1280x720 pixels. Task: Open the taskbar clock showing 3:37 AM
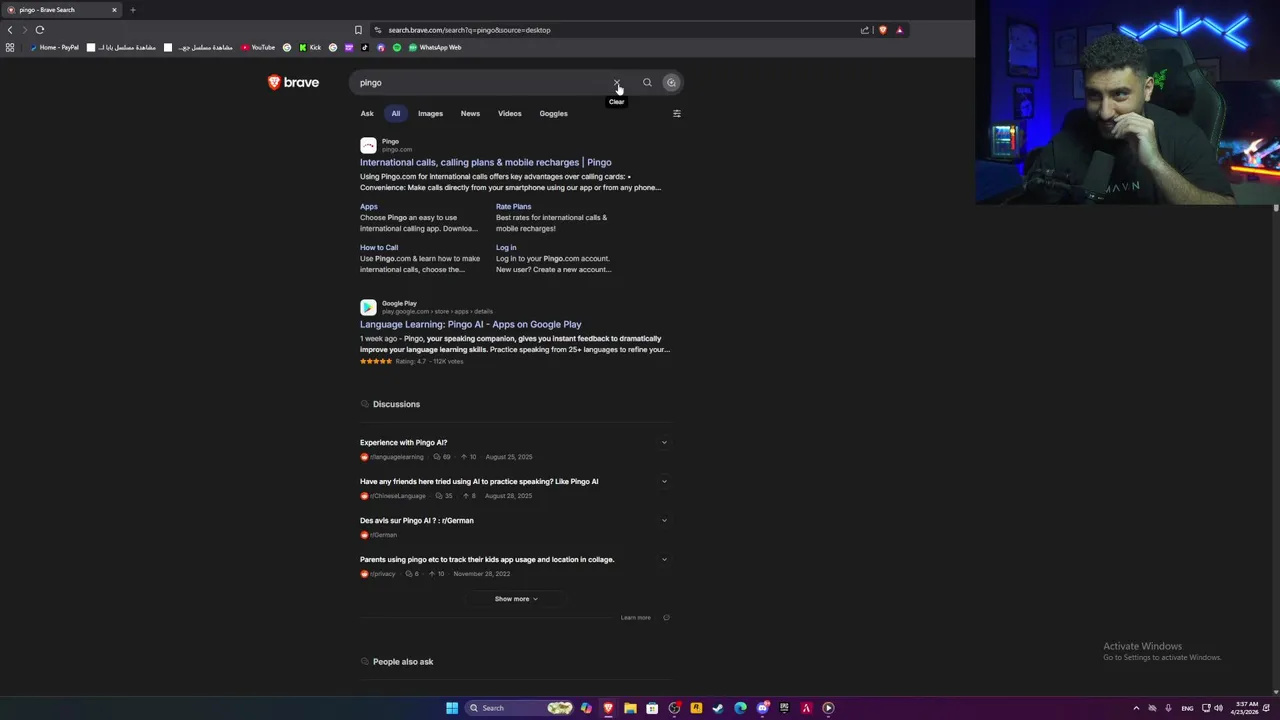[x=1246, y=708]
